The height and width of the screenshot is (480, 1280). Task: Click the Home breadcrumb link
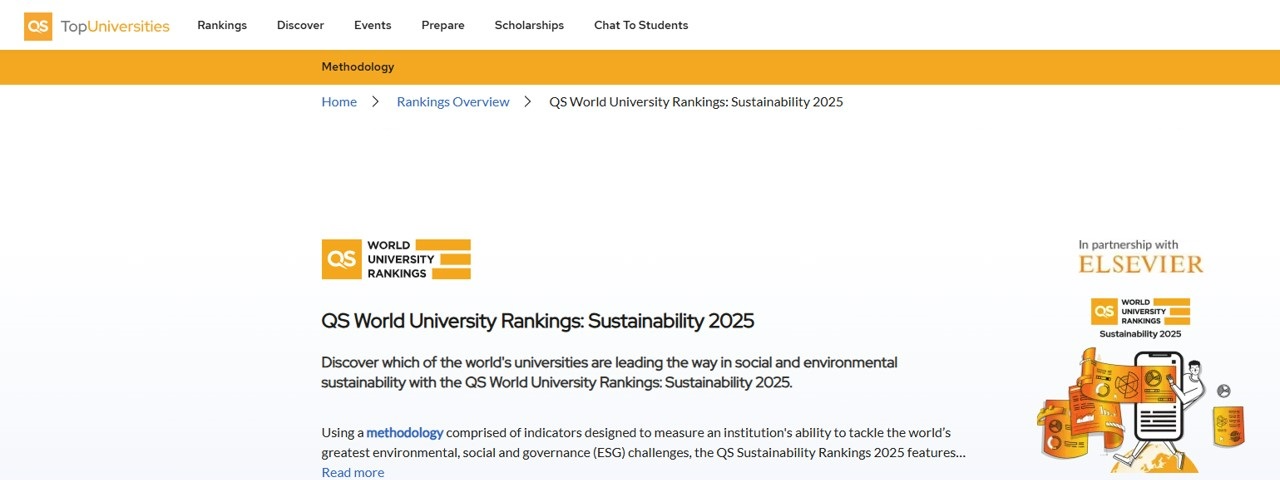(x=339, y=102)
